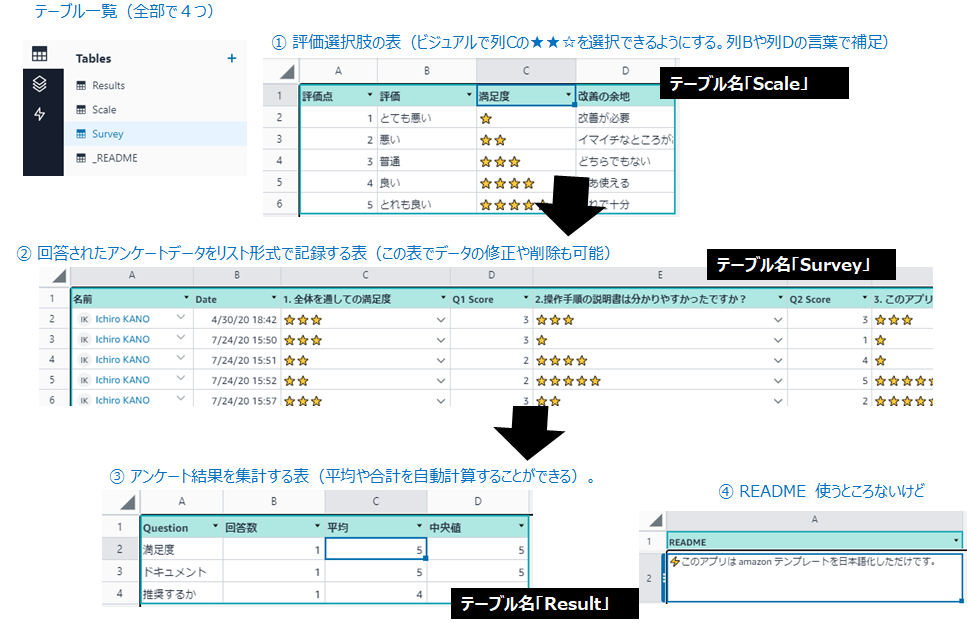Screen dimensions: 970x623
Task: Click the Tables heading in side panel
Action: pyautogui.click(x=93, y=59)
